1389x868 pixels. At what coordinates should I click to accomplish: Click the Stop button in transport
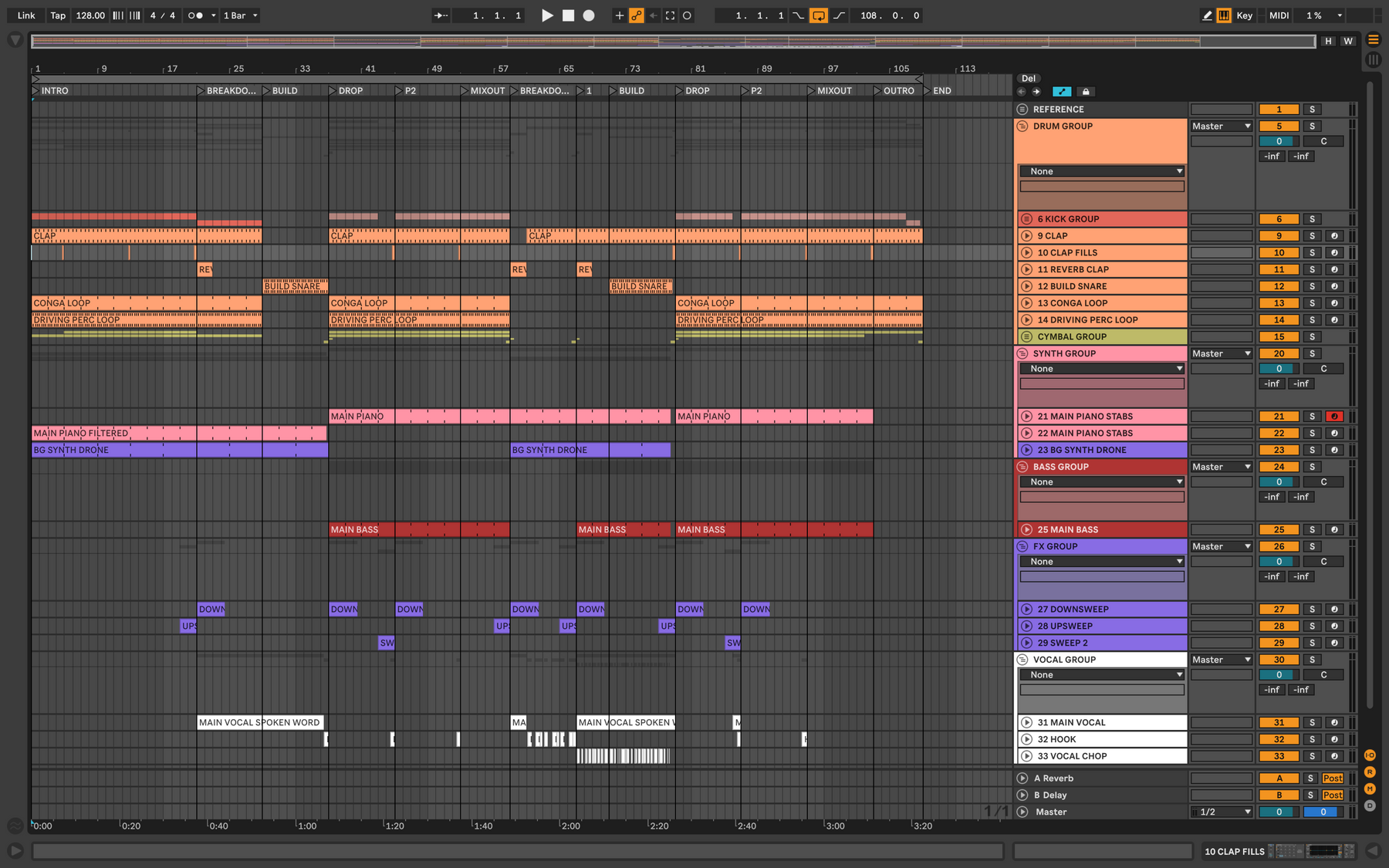(568, 15)
